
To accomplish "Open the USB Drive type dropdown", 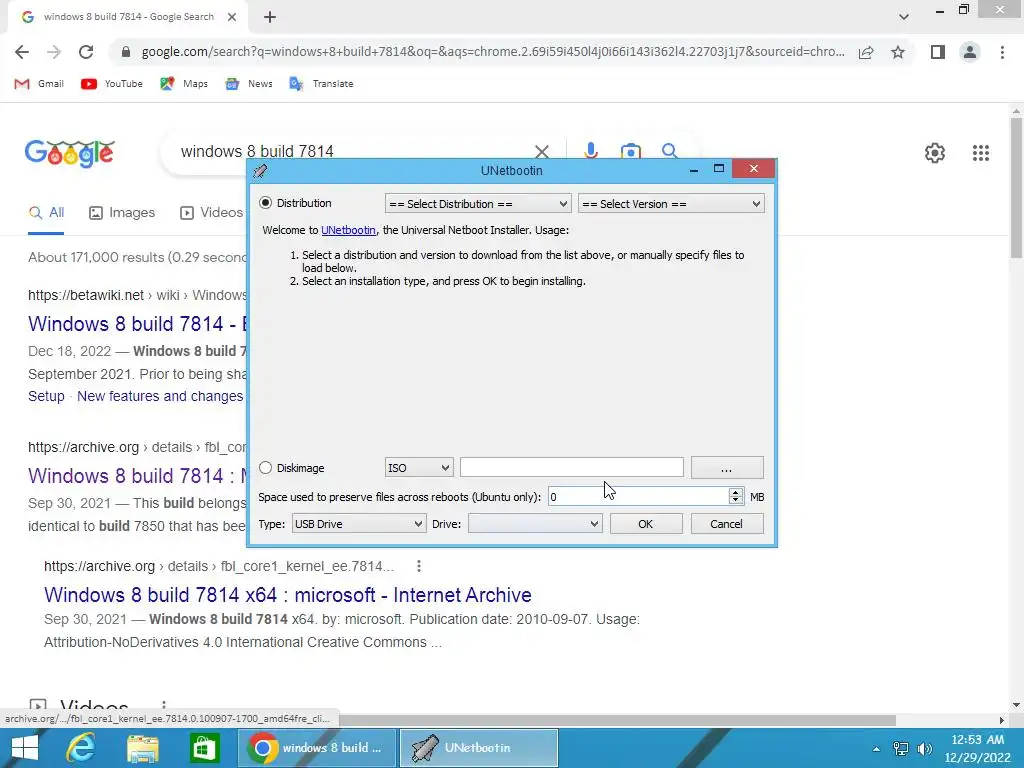I will (x=359, y=524).
